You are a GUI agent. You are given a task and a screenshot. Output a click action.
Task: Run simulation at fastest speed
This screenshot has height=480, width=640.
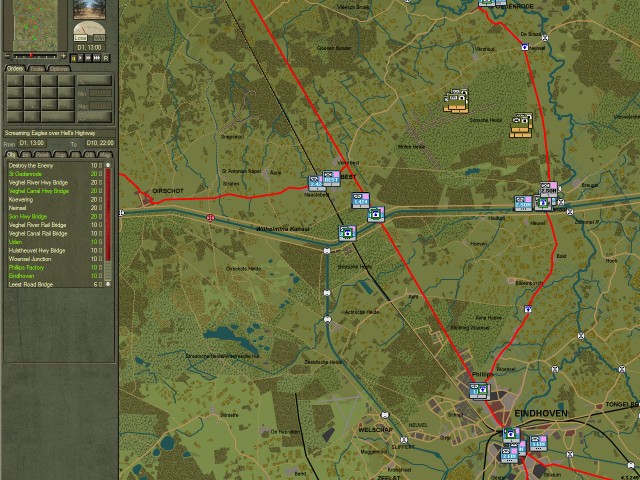tap(97, 58)
